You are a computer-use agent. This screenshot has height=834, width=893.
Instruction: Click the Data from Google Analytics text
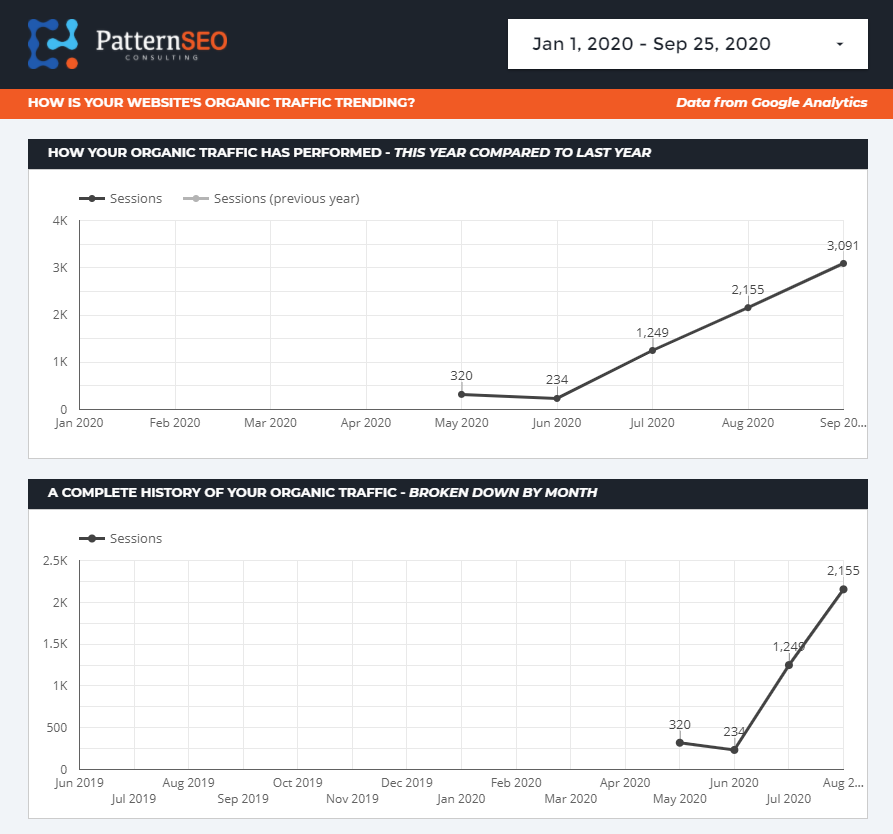(x=771, y=102)
